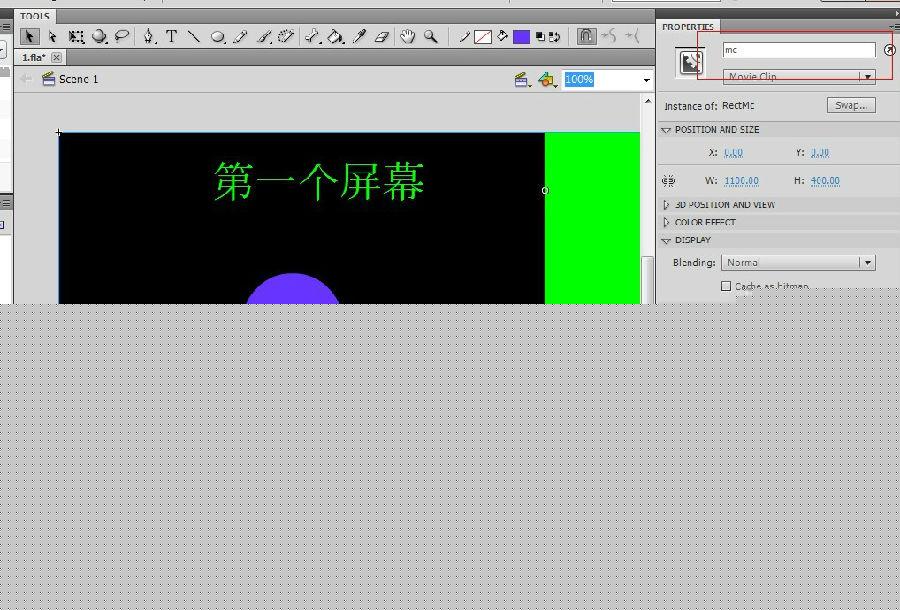Open the Movie Clip type dropdown
Image resolution: width=900 pixels, height=610 pixels.
coord(798,76)
